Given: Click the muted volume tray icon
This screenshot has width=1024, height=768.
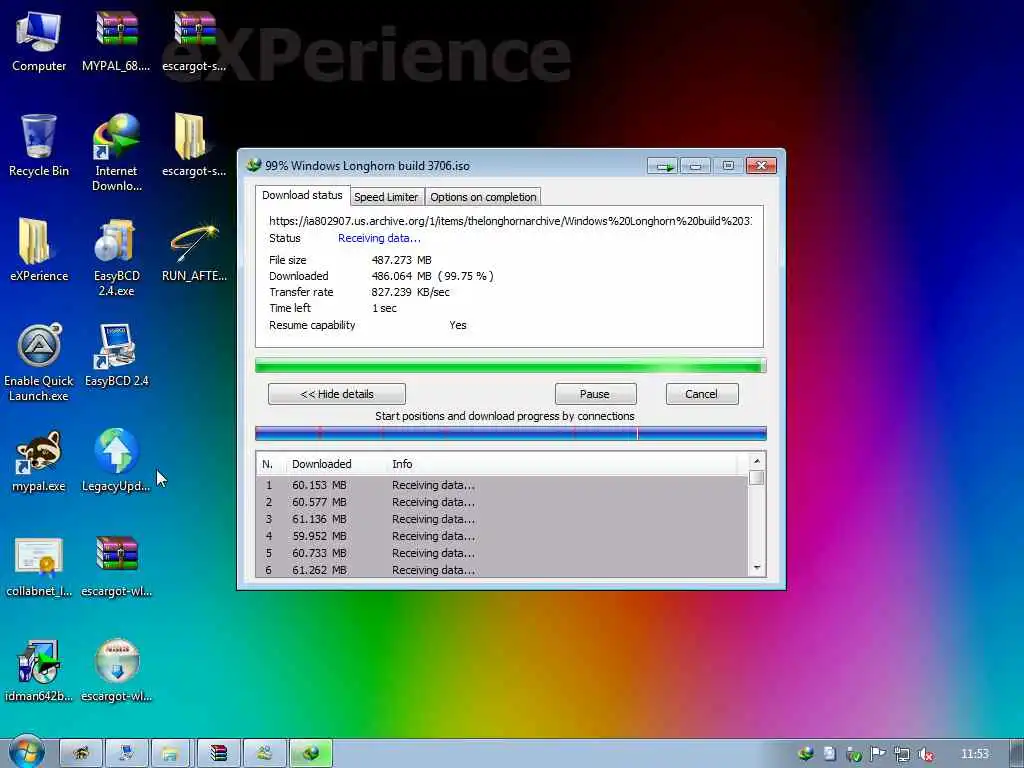Looking at the screenshot, I should (925, 754).
